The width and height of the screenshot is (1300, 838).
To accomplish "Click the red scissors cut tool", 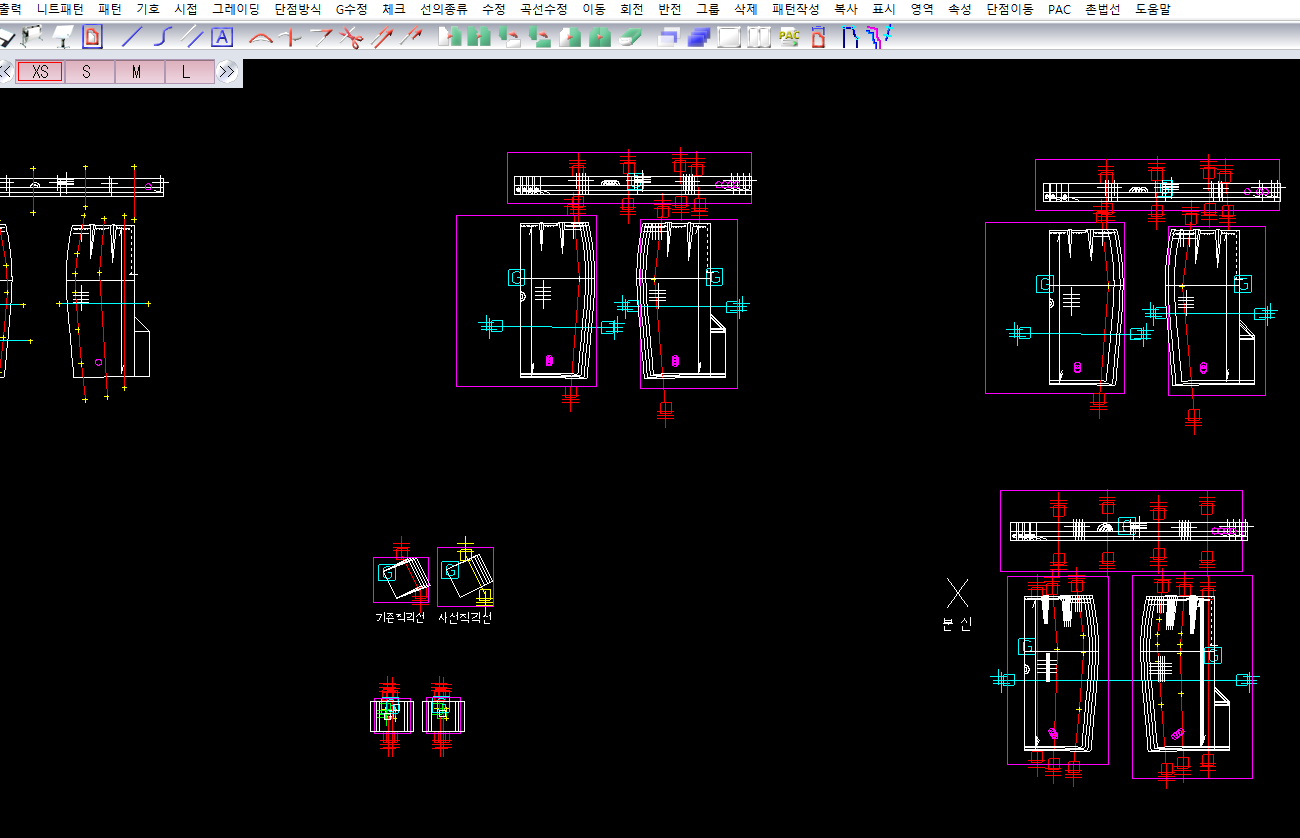I will coord(350,38).
